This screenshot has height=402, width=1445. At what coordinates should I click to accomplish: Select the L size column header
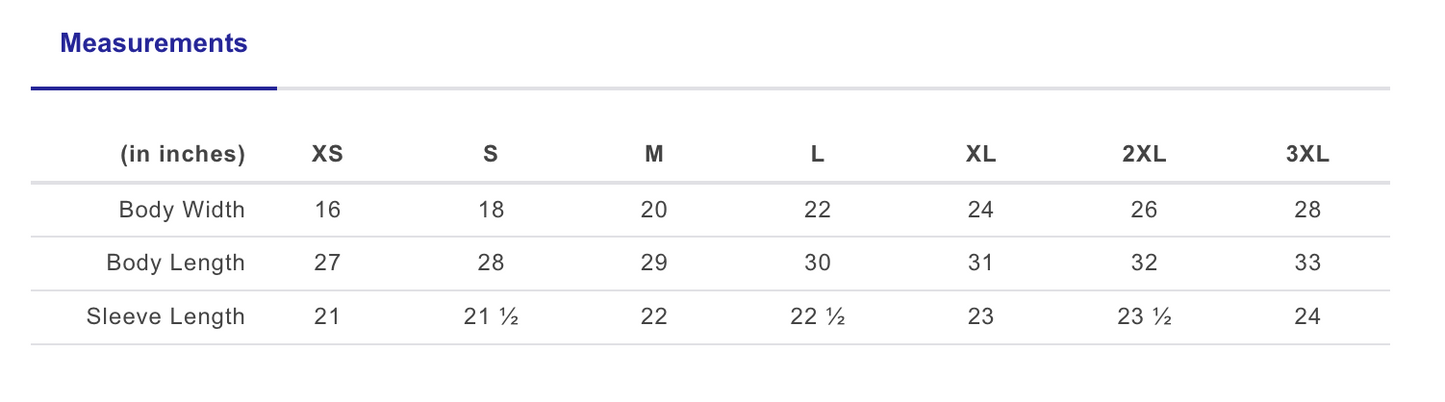(817, 155)
